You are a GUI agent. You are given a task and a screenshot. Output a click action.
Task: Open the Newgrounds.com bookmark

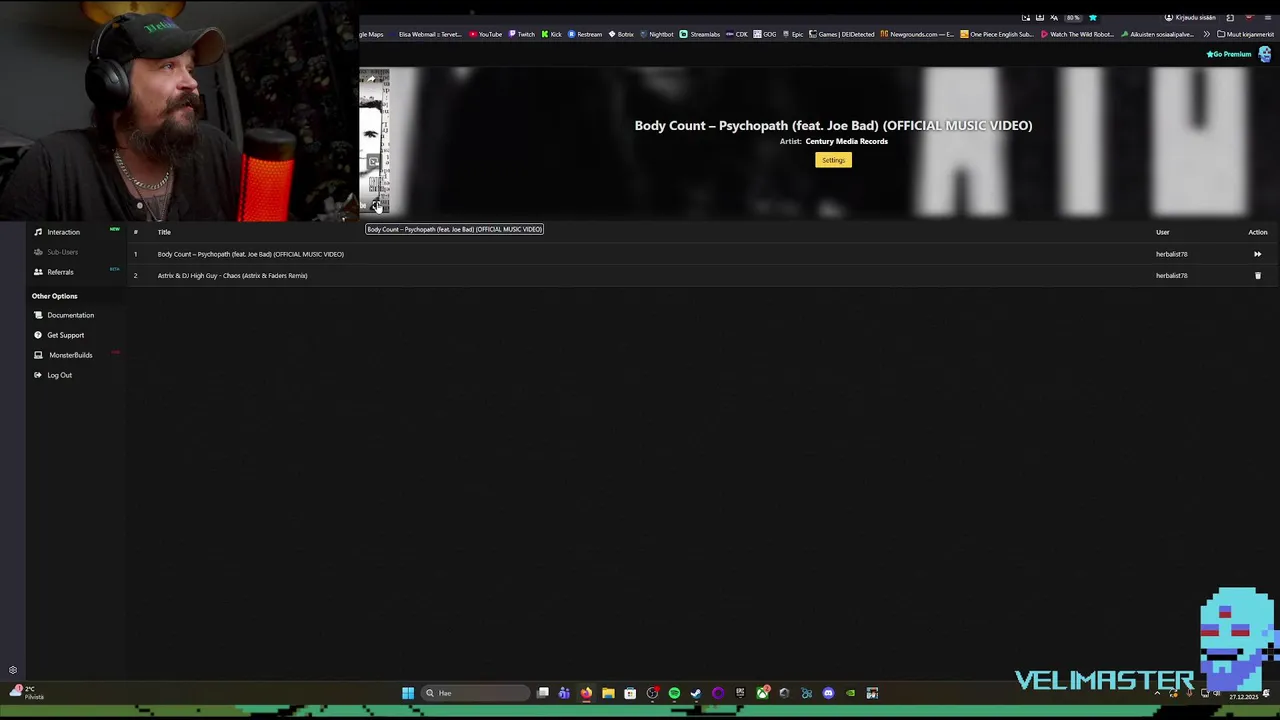[917, 34]
